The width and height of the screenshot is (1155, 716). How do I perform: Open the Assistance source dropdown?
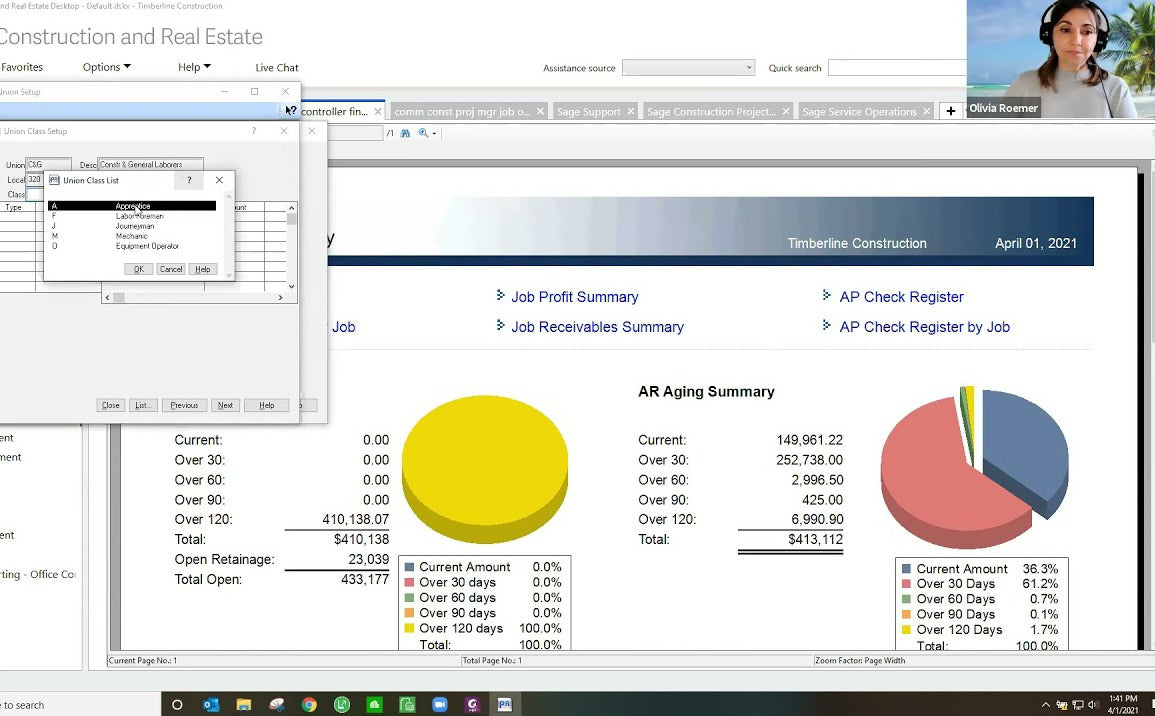688,68
